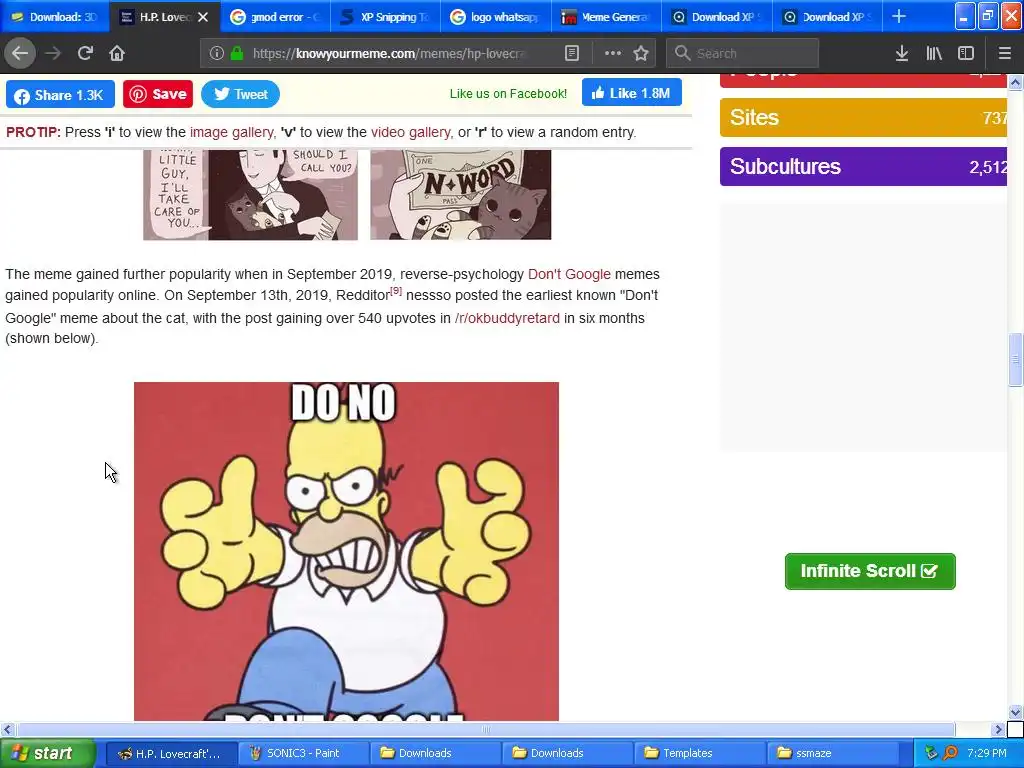Viewport: 1024px width, 768px height.
Task: Switch to the Download: 3D tab
Action: point(54,17)
